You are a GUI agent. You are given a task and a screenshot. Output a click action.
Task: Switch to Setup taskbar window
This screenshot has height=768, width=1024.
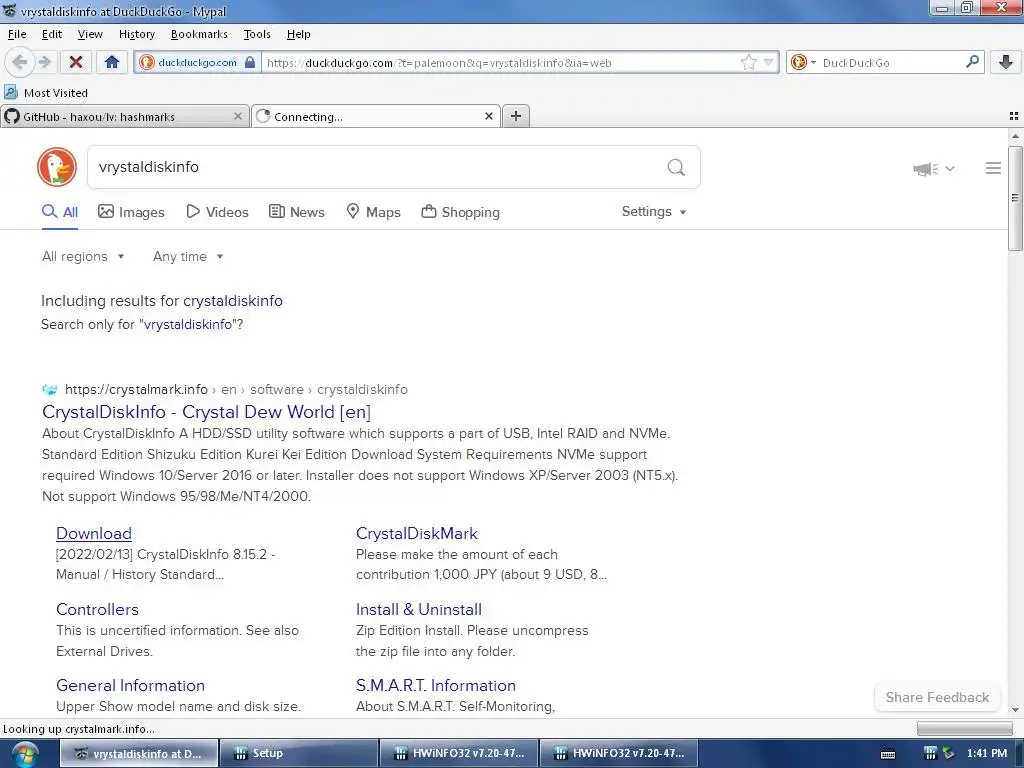pos(298,754)
